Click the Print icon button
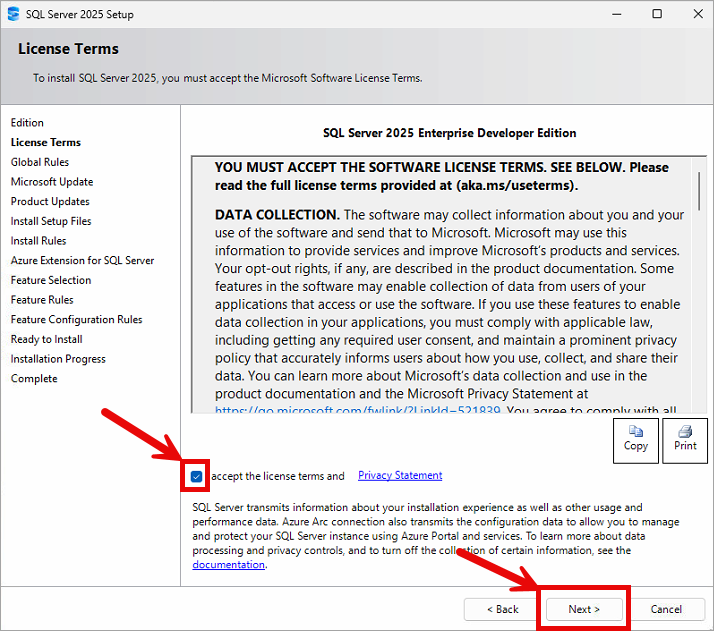 (x=685, y=440)
